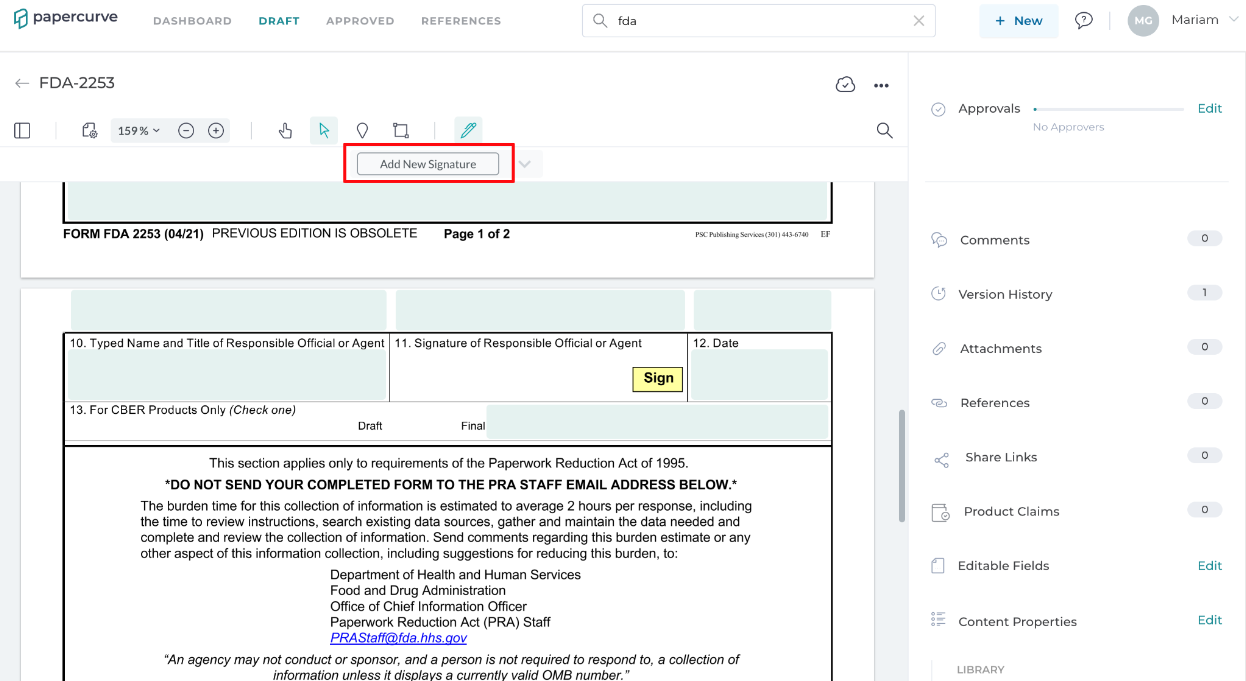1246x681 pixels.
Task: Open the References navigation tab
Action: (461, 21)
